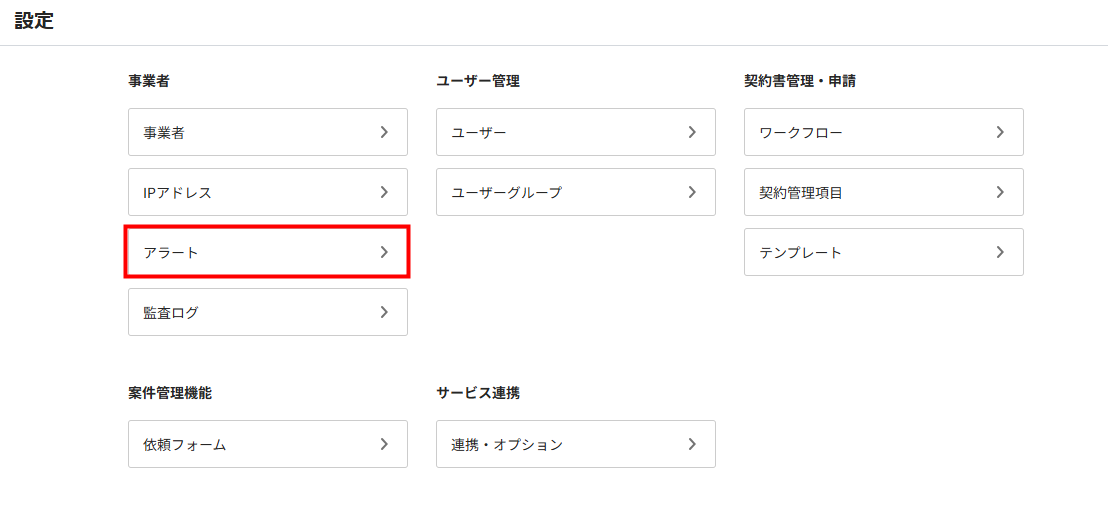This screenshot has width=1108, height=514.
Task: Click the chevron arrow beside 連携・オプション
Action: click(x=692, y=444)
